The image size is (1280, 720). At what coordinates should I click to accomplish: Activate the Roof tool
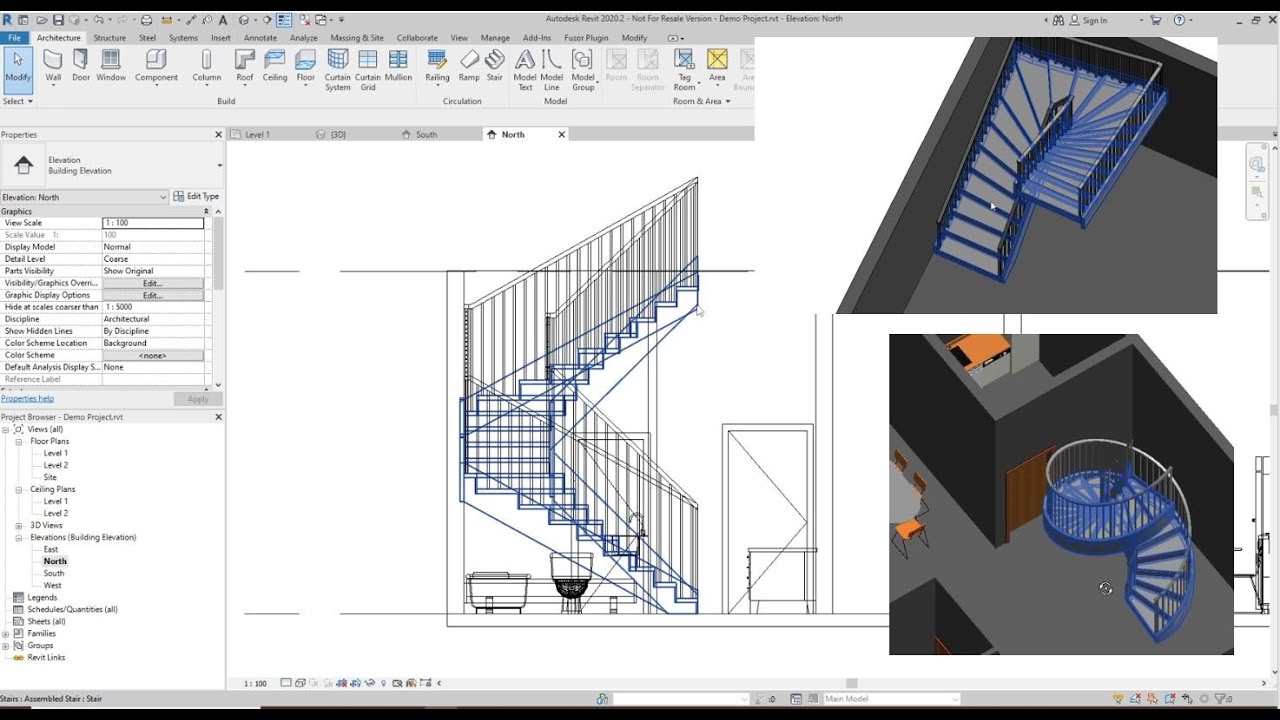[245, 66]
